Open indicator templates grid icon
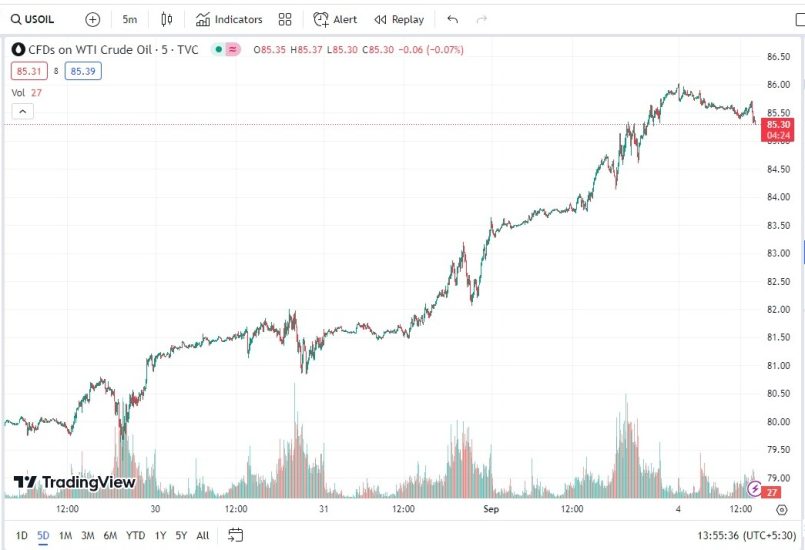Screen dimensions: 805x550 285,19
